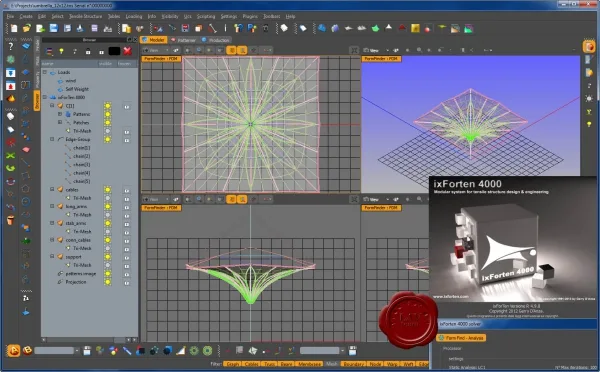
Task: Click the orange cube toolbar icon
Action: (199, 28)
